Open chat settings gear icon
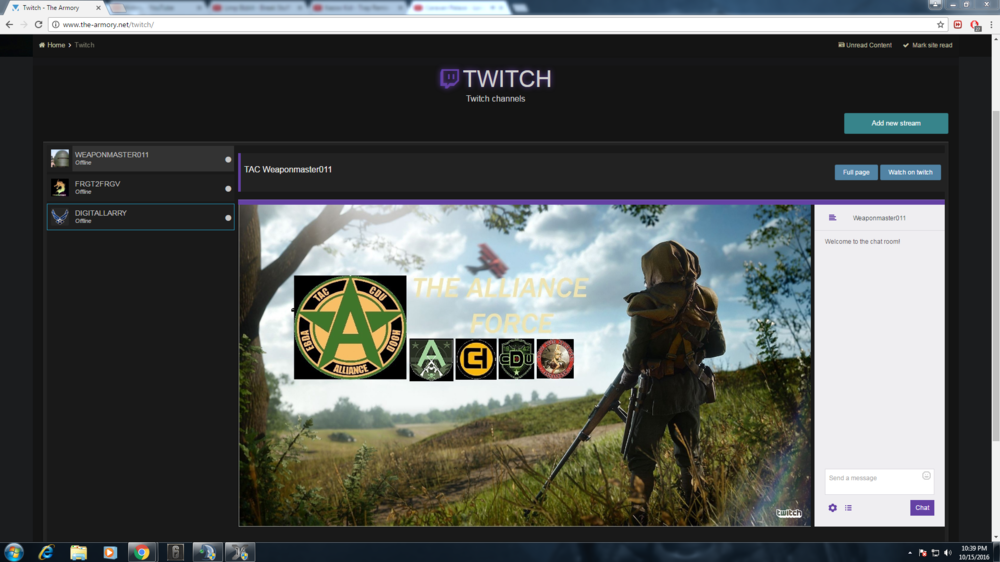Image resolution: width=1000 pixels, height=562 pixels. pos(832,508)
